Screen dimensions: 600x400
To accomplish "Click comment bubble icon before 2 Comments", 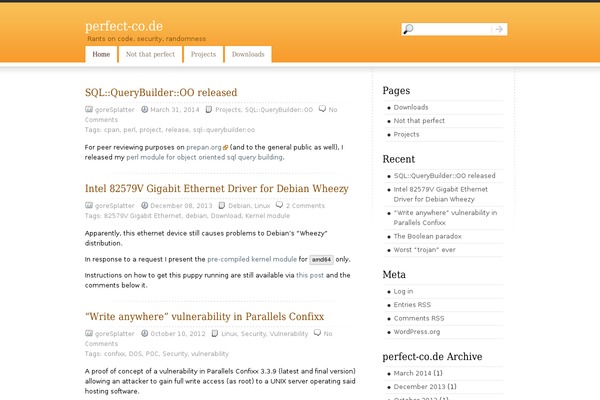I will [x=279, y=205].
